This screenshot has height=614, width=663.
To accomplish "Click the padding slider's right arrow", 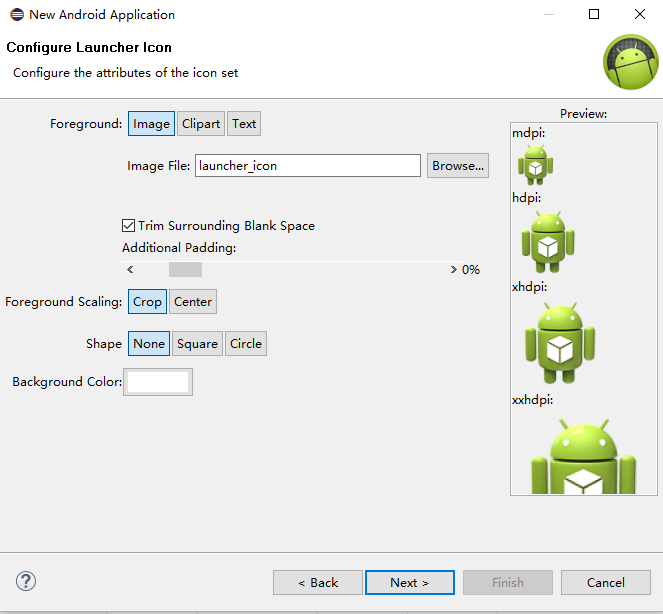I will pyautogui.click(x=453, y=269).
